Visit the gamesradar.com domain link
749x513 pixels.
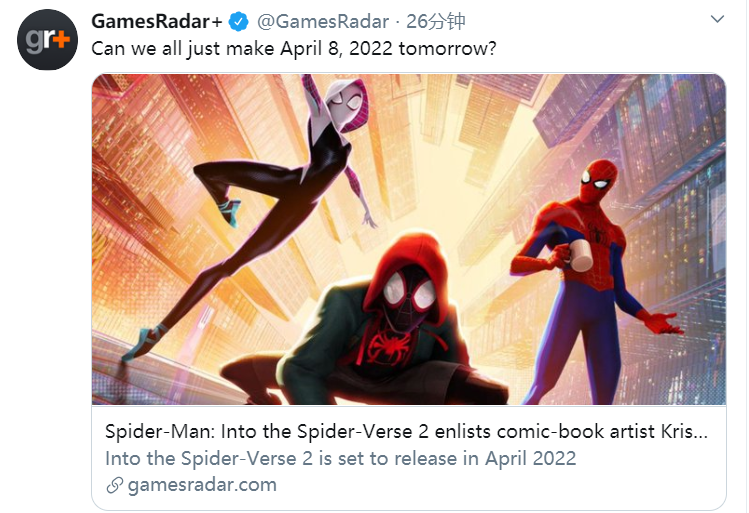coord(200,485)
